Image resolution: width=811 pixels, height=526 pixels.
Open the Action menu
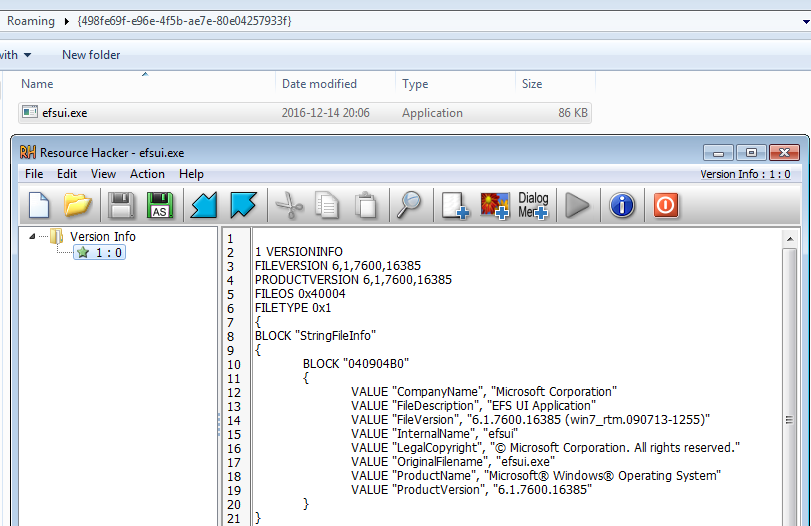(147, 174)
